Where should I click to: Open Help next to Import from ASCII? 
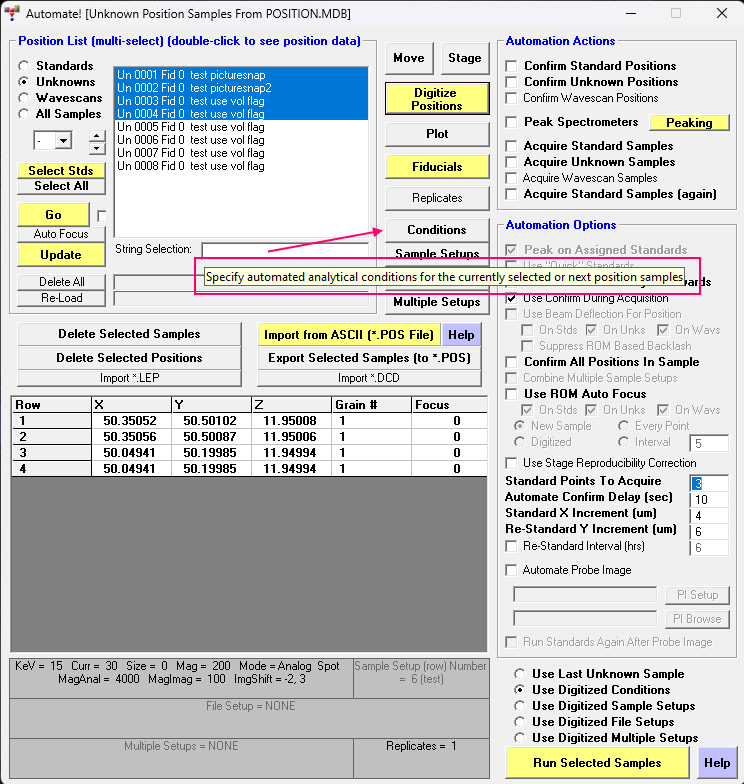click(x=460, y=335)
